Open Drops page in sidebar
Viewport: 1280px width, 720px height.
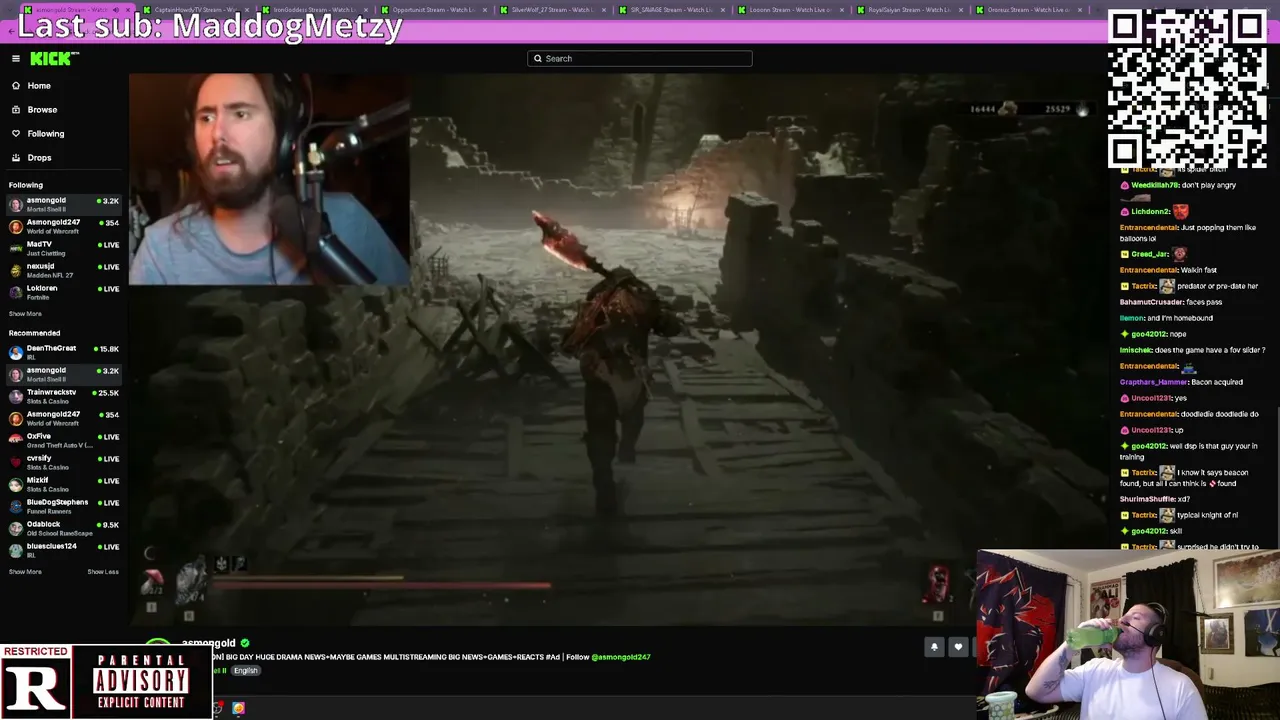[39, 157]
